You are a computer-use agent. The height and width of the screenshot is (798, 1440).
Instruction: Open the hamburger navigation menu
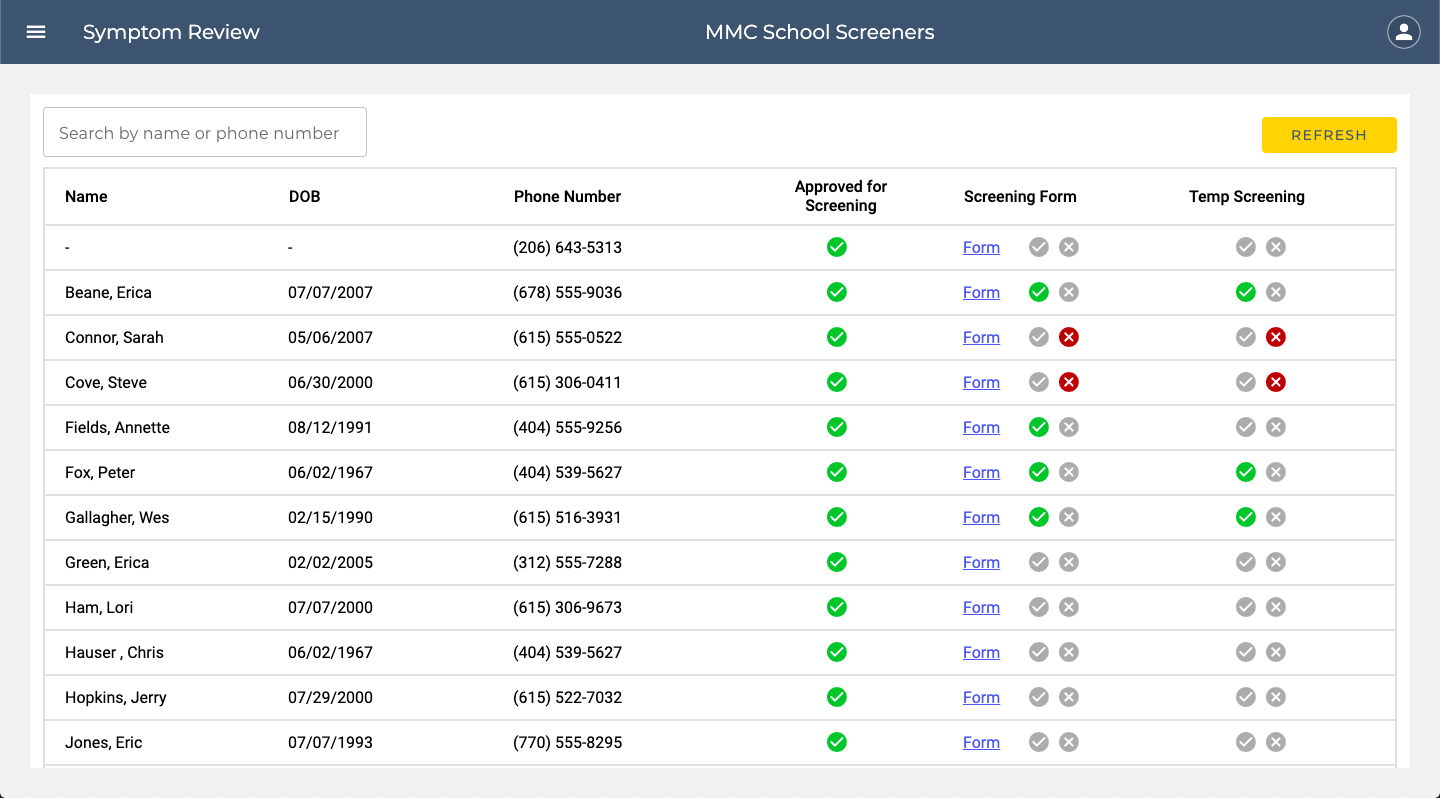coord(36,32)
